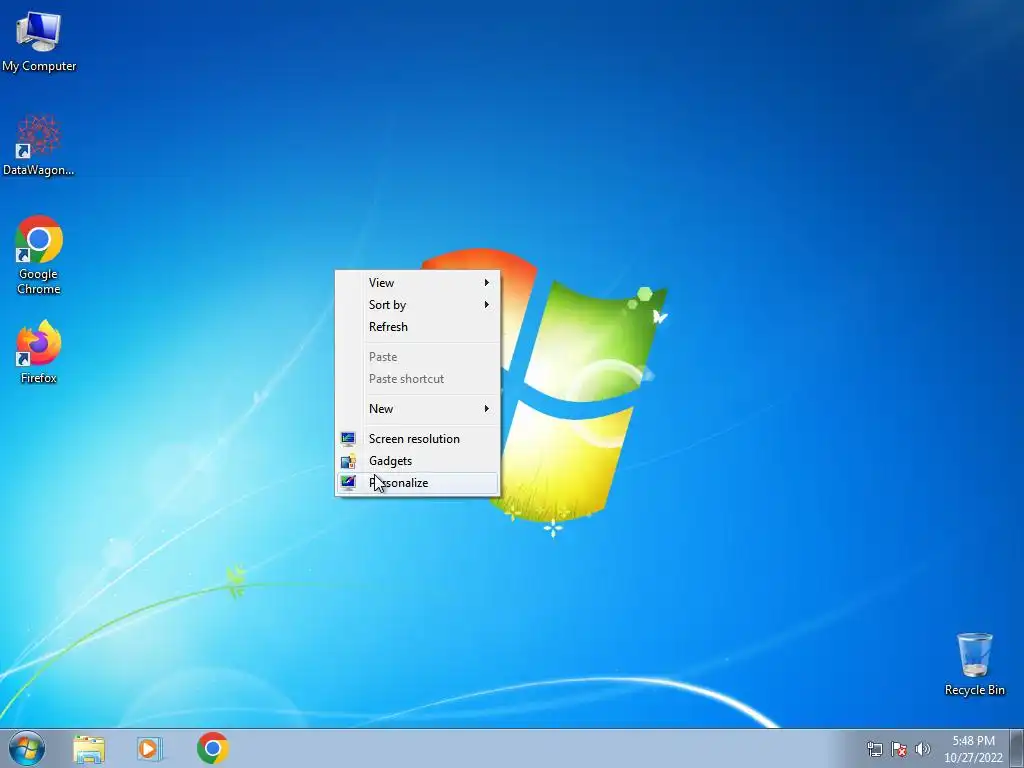Click the Gadgets menu icon
Viewport: 1024px width, 768px height.
click(x=348, y=461)
